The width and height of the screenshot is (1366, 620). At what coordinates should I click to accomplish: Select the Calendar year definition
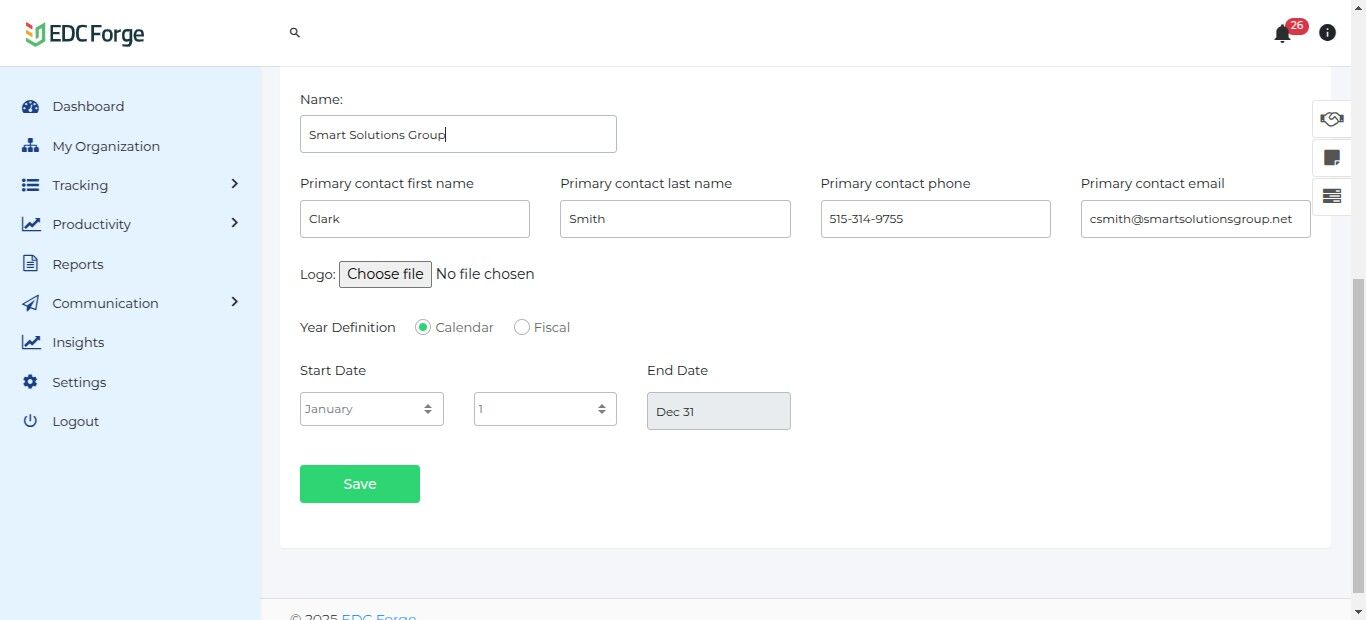[x=423, y=327]
